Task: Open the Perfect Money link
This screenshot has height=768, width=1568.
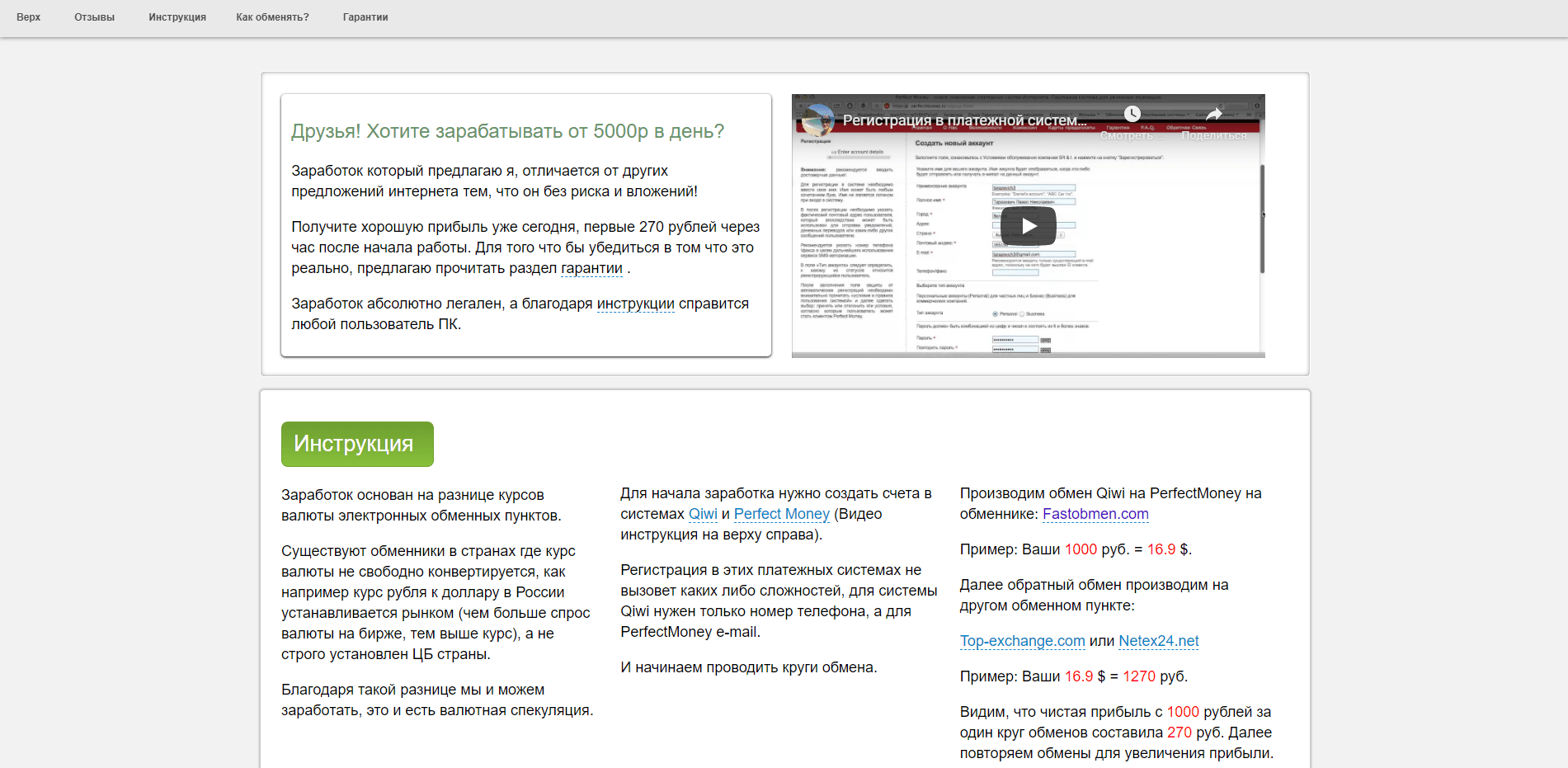Action: tap(782, 513)
